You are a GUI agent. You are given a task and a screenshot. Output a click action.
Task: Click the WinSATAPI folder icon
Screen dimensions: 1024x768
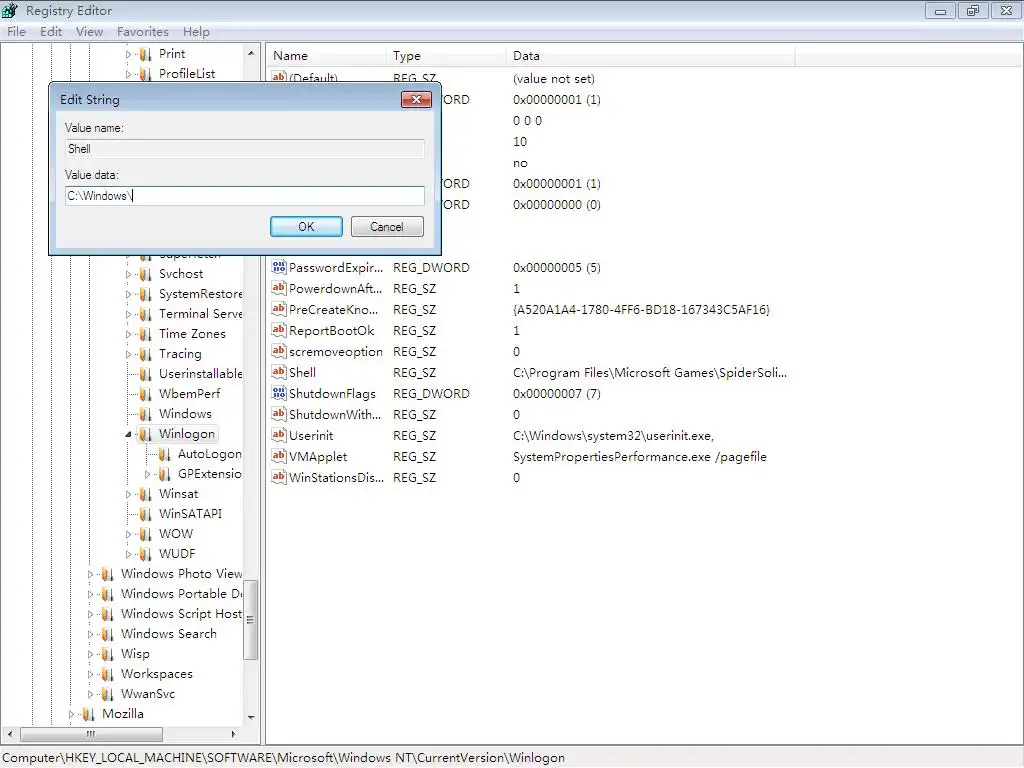(x=146, y=514)
